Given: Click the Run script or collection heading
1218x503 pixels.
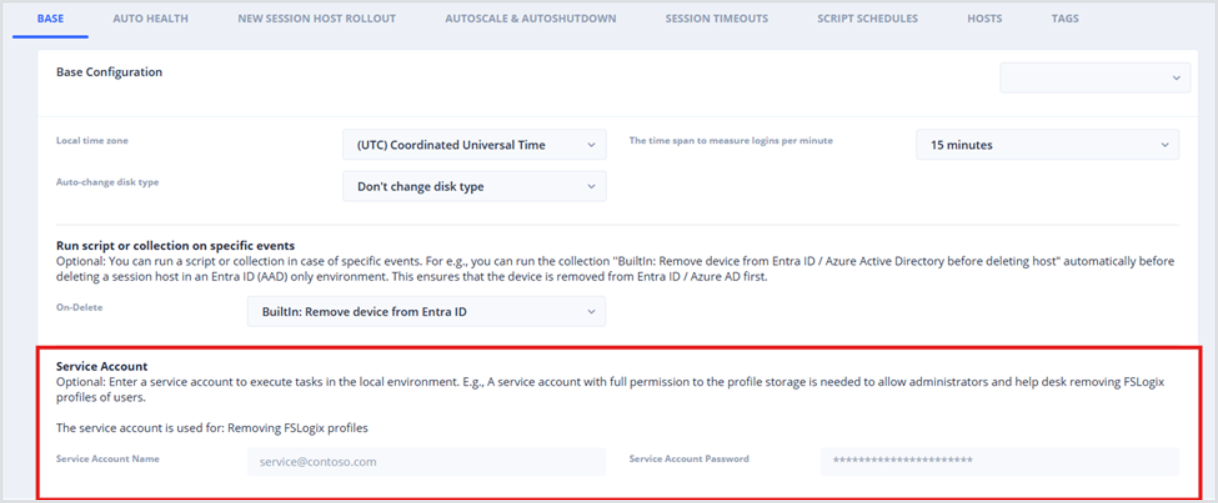Looking at the screenshot, I should [x=175, y=245].
